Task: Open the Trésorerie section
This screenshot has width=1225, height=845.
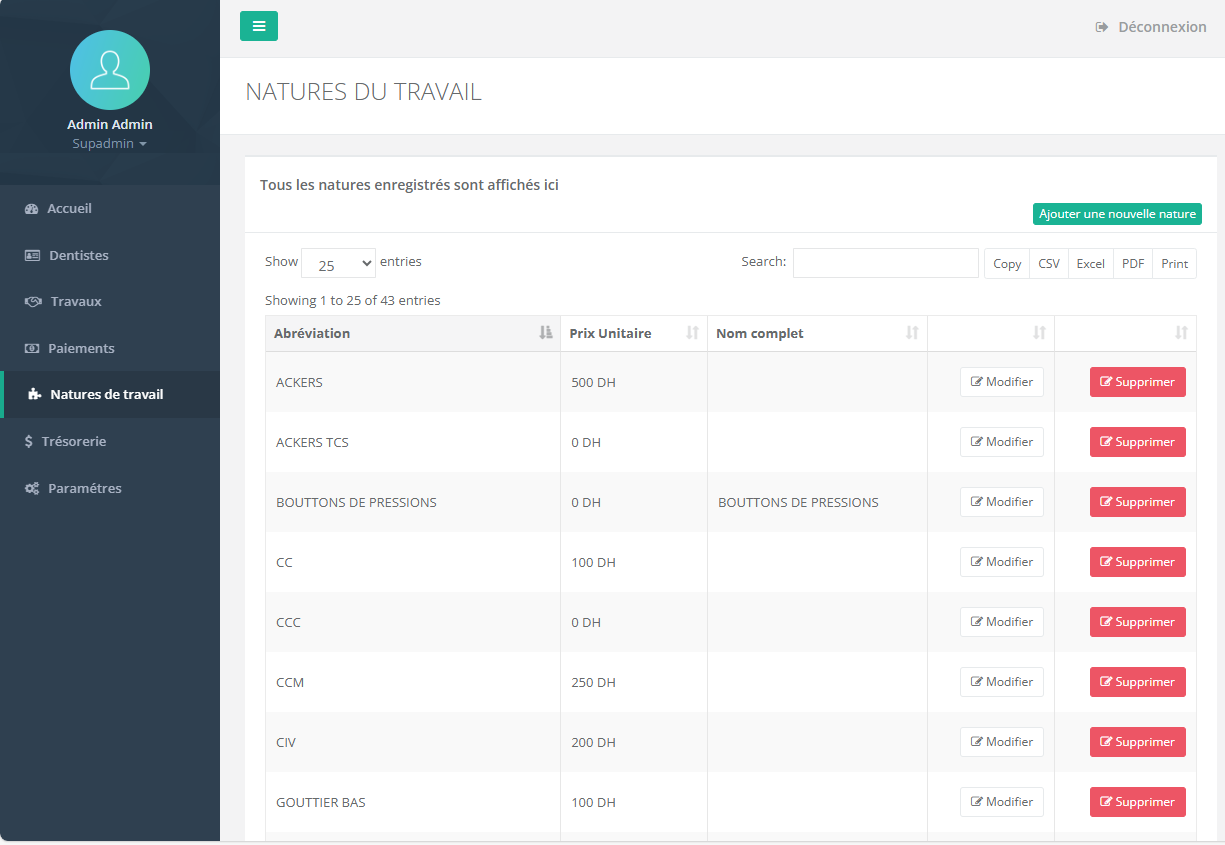Action: [73, 441]
